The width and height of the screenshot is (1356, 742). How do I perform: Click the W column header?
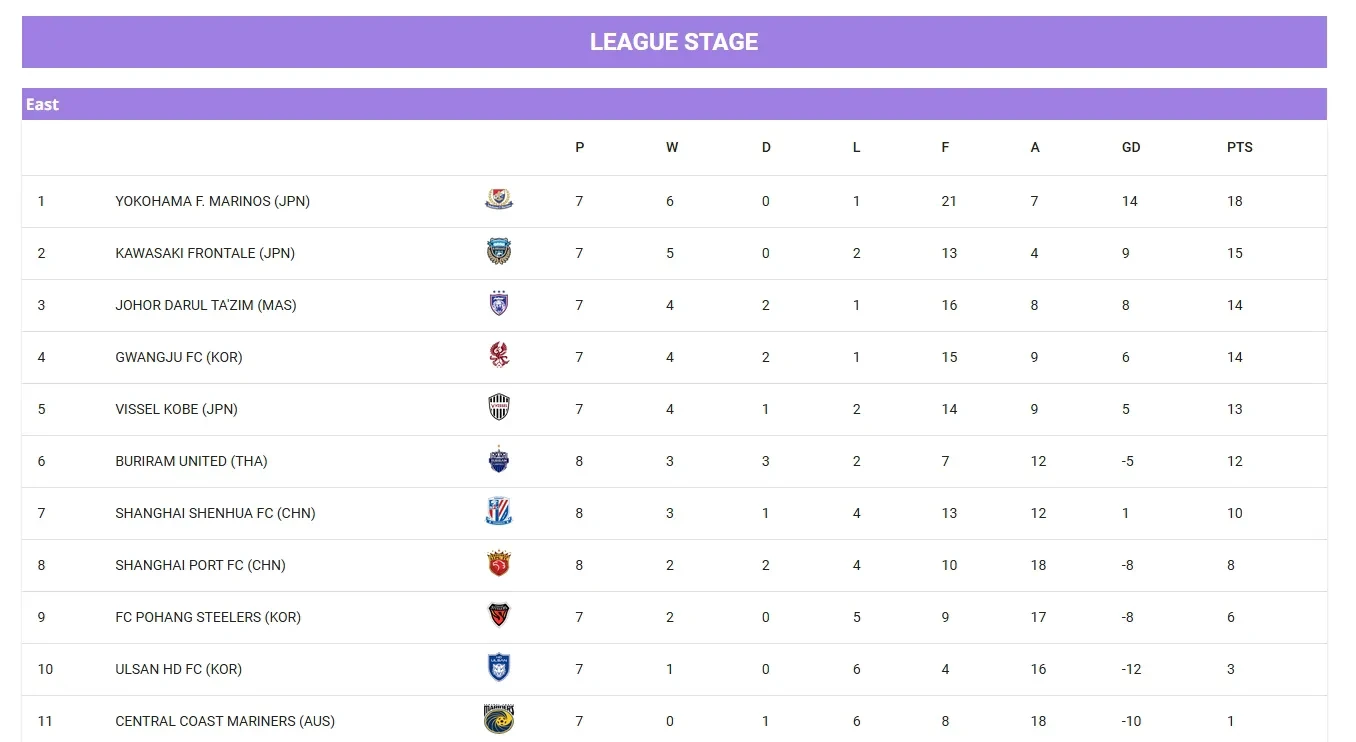672,147
